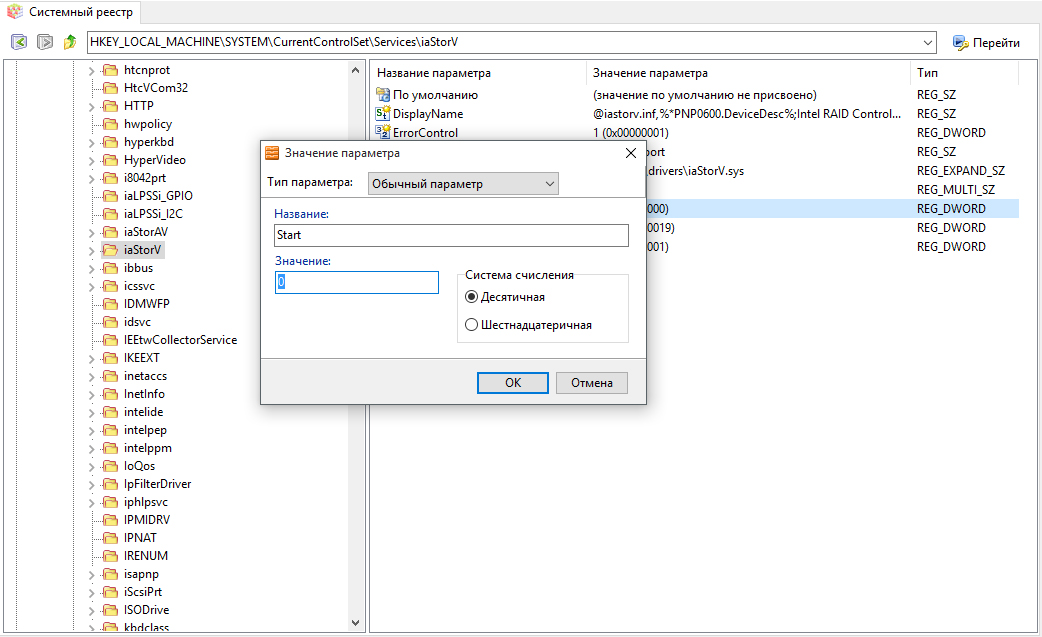
Task: Expand the HTTP tree node
Action: click(92, 106)
